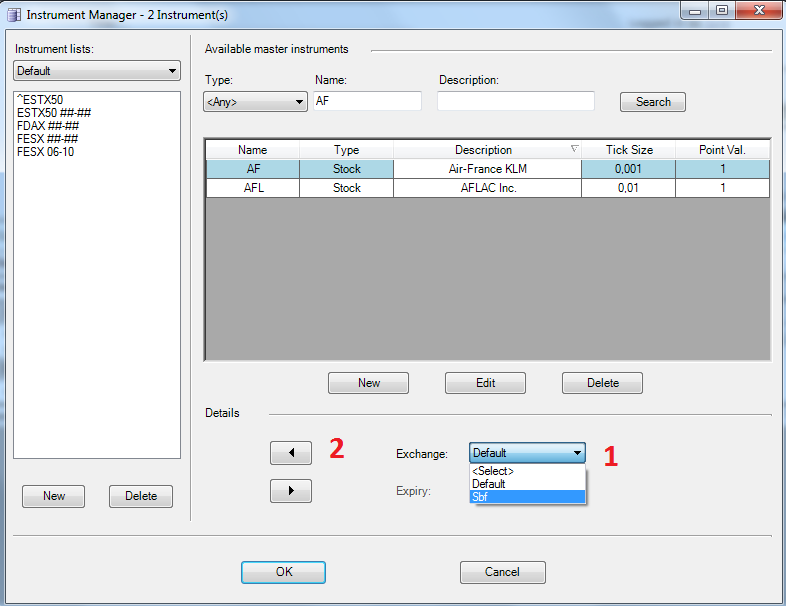The width and height of the screenshot is (786, 606).
Task: Sort by the Type column header
Action: click(x=346, y=150)
